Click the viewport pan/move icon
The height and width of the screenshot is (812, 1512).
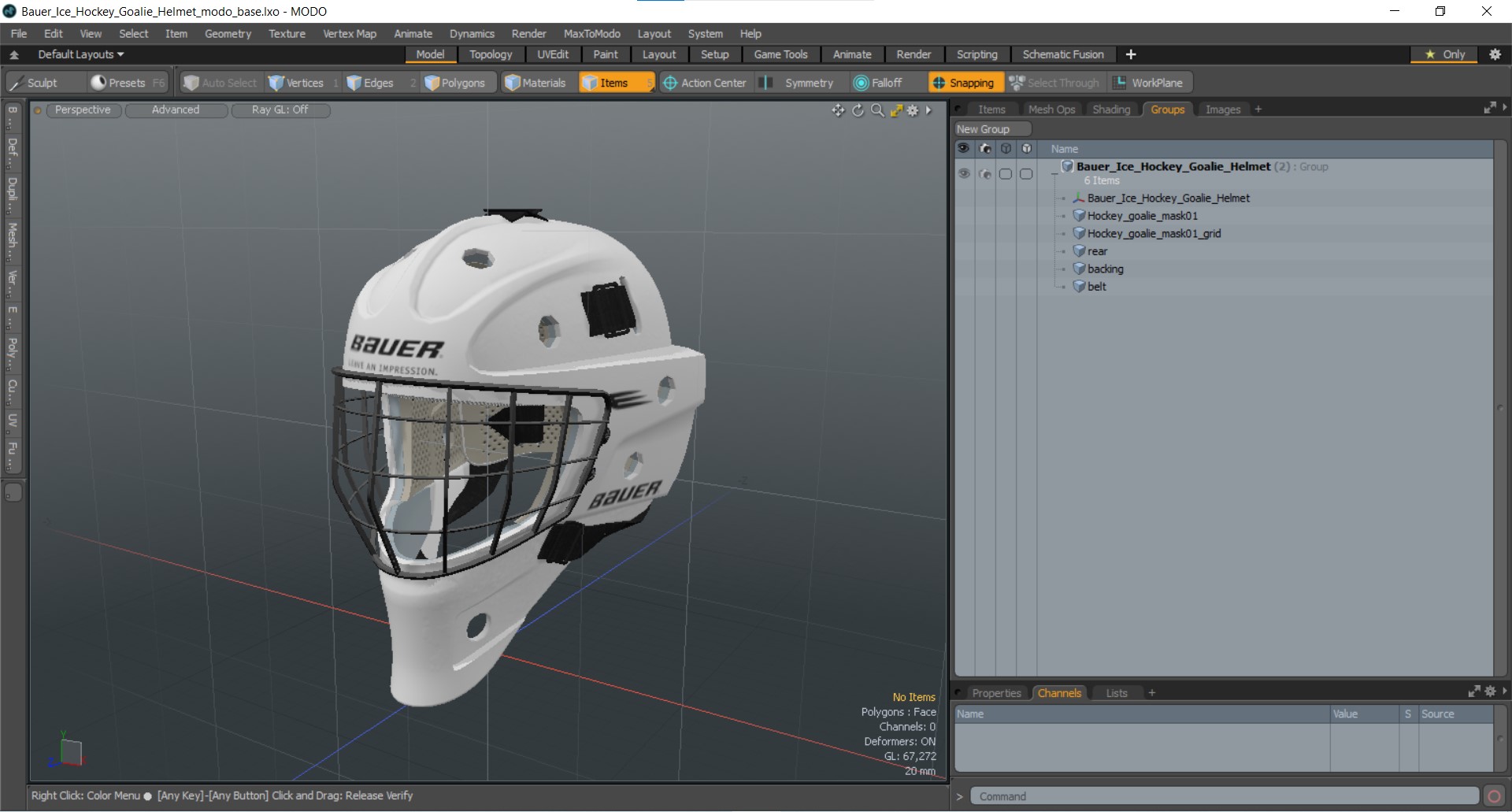point(838,110)
